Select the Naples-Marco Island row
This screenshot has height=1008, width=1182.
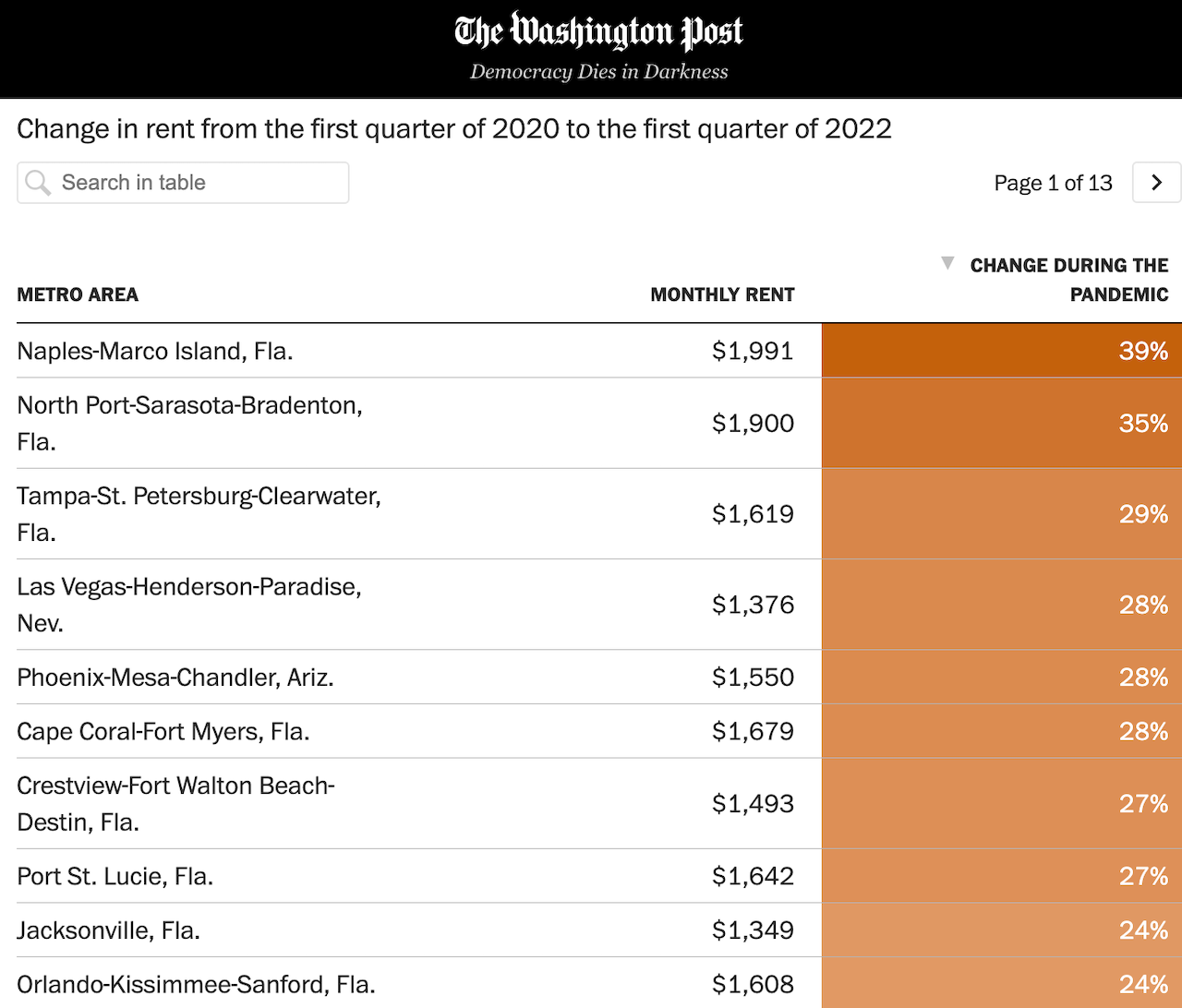click(x=155, y=352)
